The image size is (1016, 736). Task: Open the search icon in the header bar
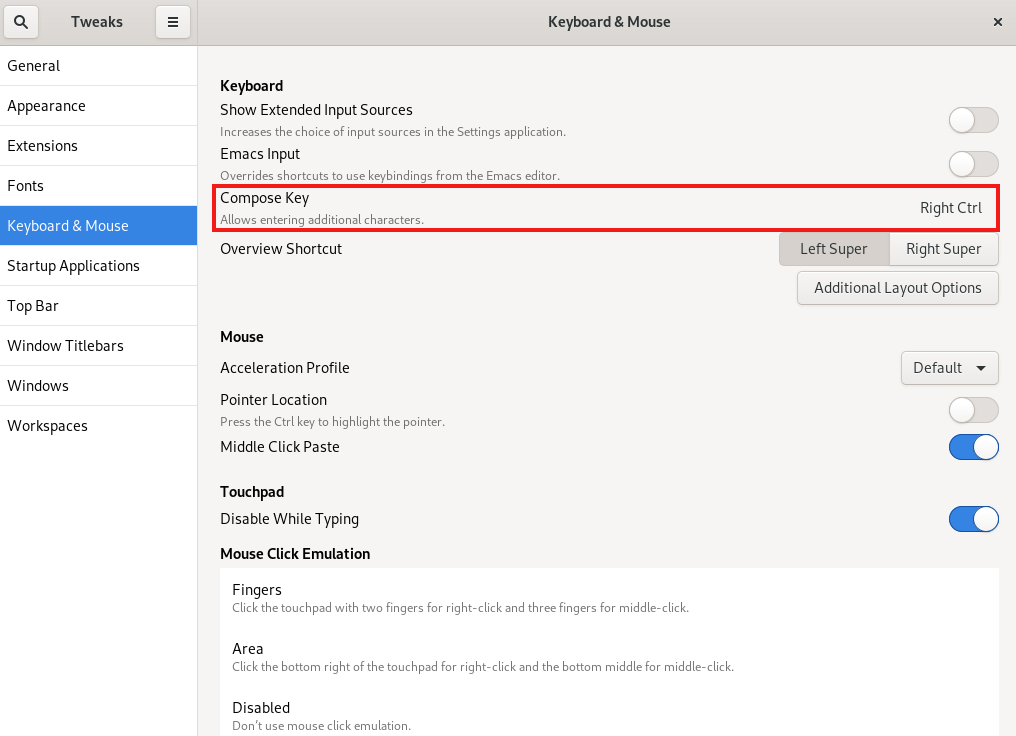point(21,21)
